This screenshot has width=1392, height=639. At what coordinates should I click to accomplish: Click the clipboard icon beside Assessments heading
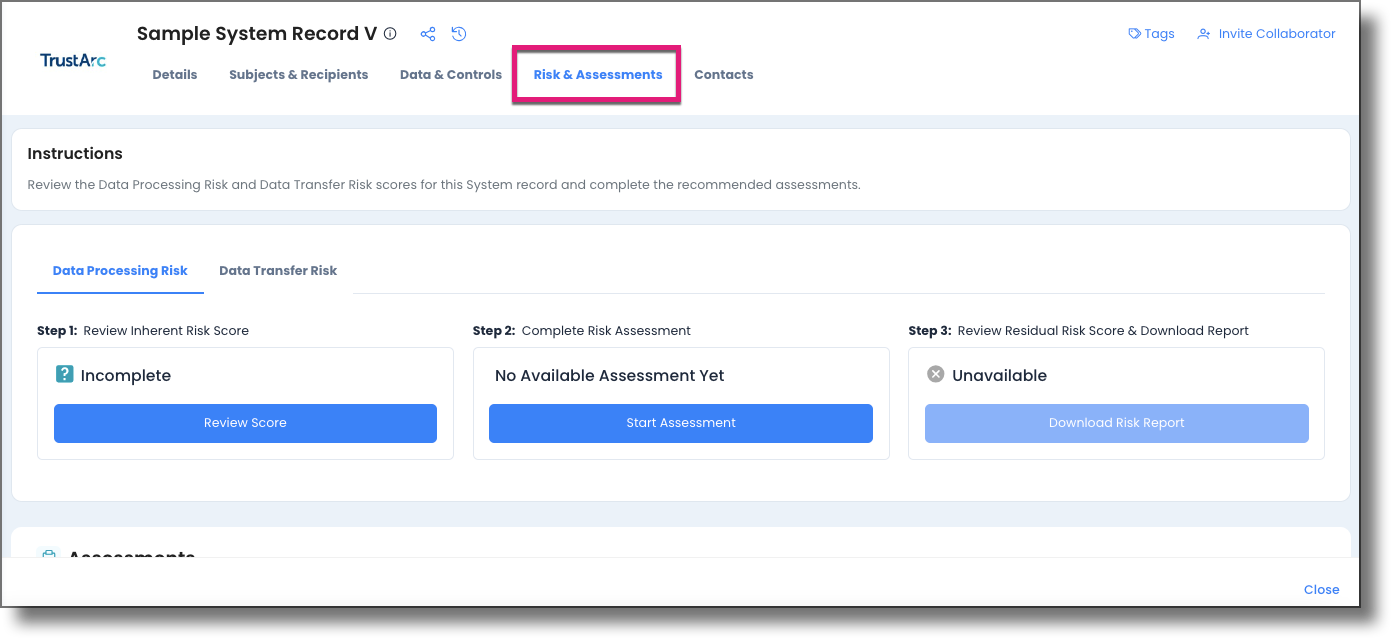(x=48, y=557)
